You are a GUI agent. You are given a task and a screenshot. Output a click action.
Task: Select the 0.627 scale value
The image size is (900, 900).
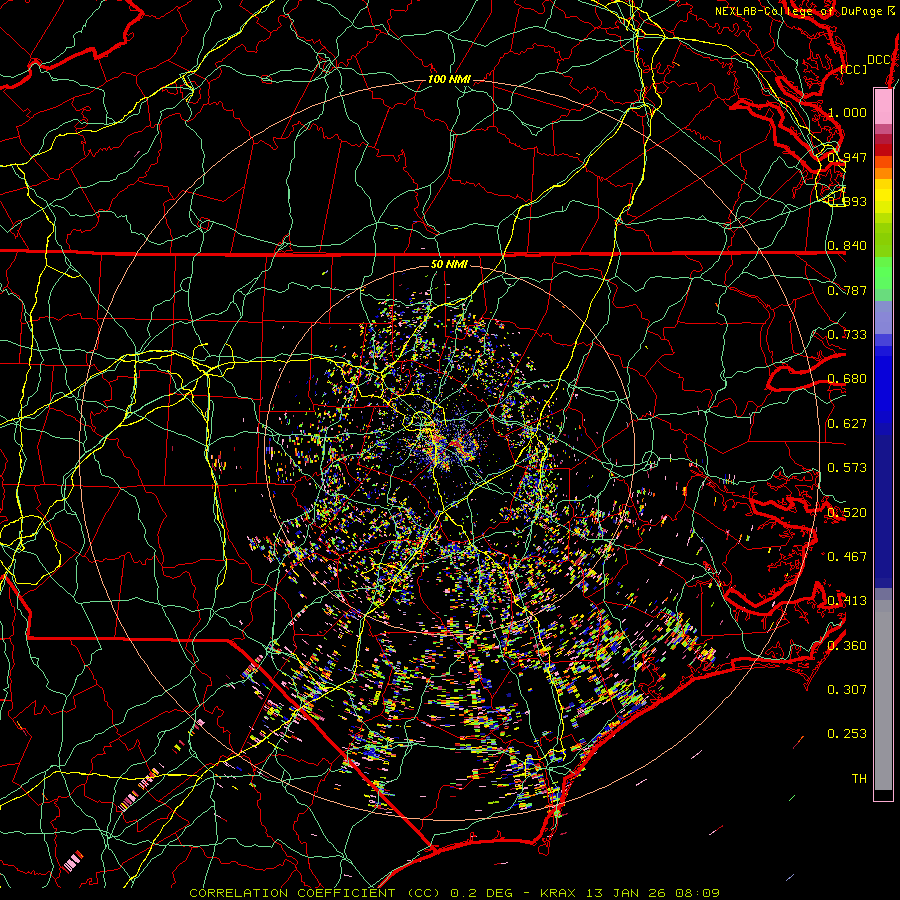[847, 424]
